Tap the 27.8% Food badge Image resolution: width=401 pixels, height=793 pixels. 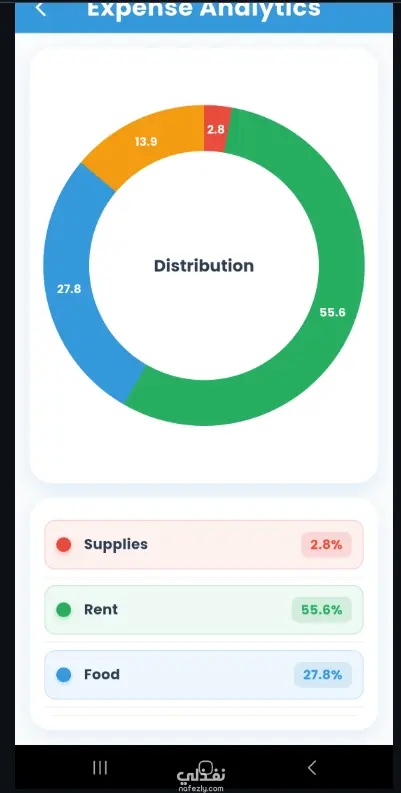[x=323, y=675]
